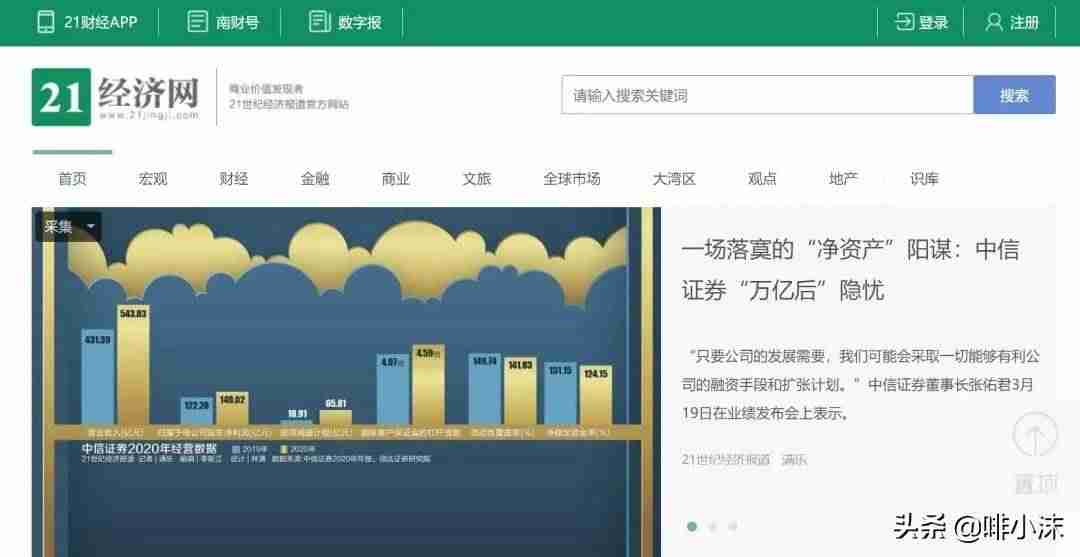Click the slogan text beside the site logo
Image resolution: width=1080 pixels, height=557 pixels.
click(289, 96)
